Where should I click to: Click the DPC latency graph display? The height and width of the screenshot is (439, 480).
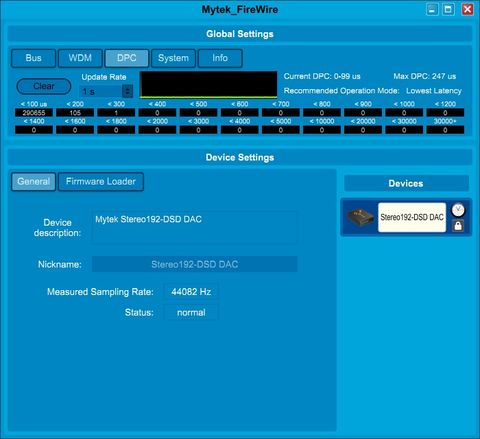(x=209, y=85)
